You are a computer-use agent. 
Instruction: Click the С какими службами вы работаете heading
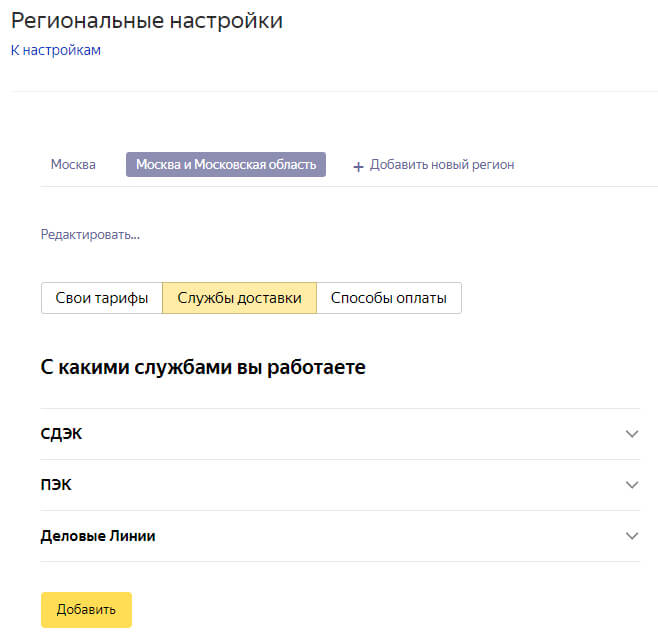coord(203,368)
